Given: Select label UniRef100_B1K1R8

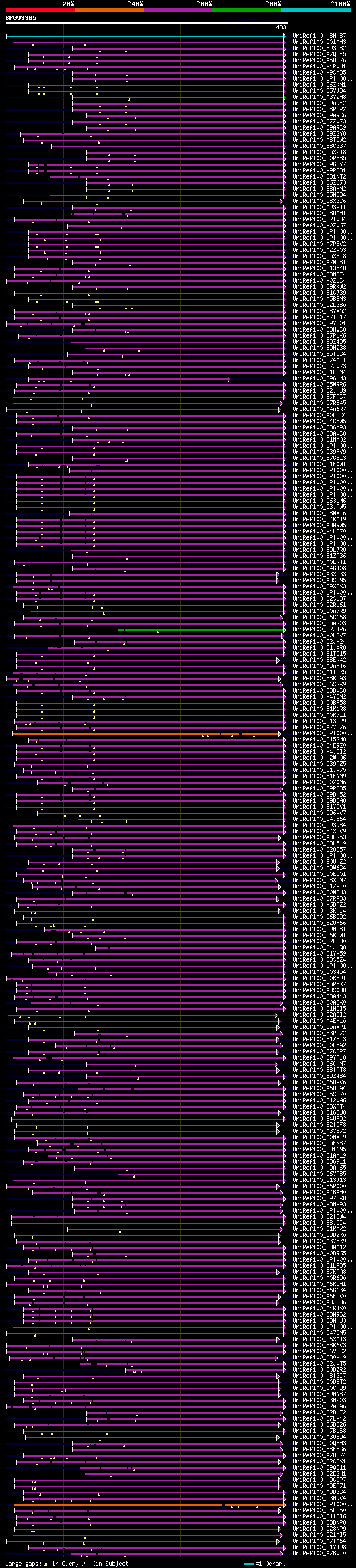Looking at the screenshot, I should (319, 709).
